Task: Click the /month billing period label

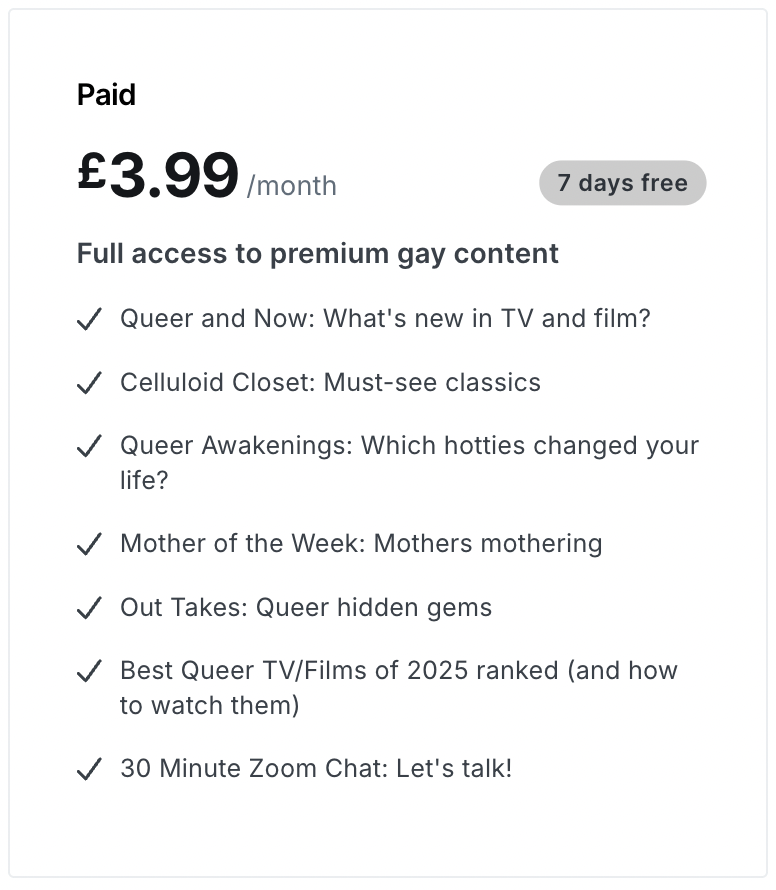Action: pyautogui.click(x=292, y=186)
